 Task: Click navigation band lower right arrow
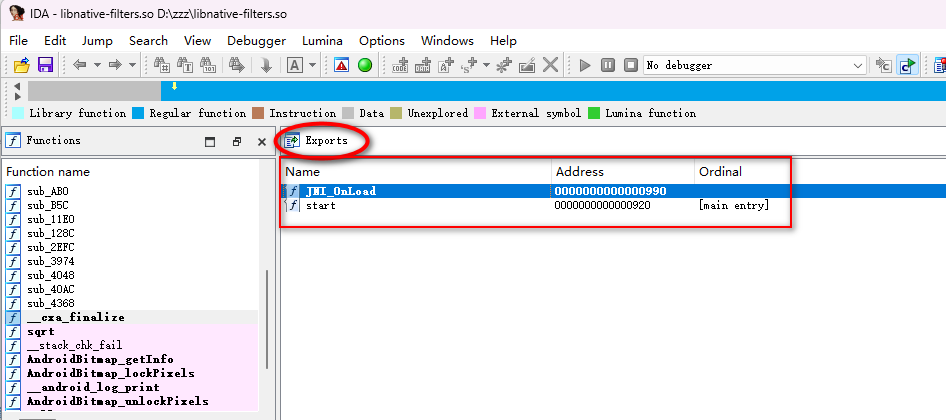[17, 96]
